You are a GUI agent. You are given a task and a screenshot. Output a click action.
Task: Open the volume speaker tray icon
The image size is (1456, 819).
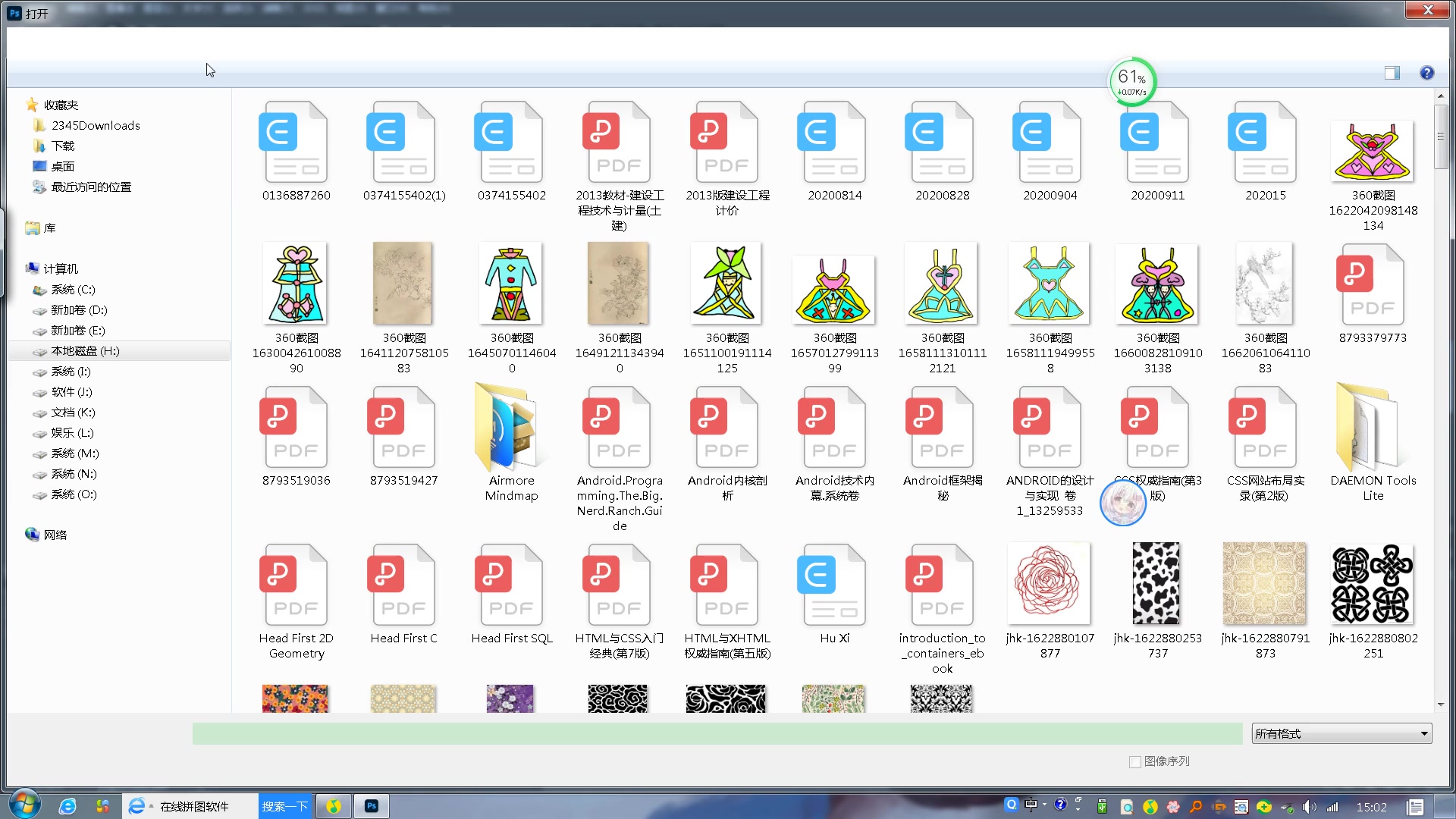tap(1308, 807)
